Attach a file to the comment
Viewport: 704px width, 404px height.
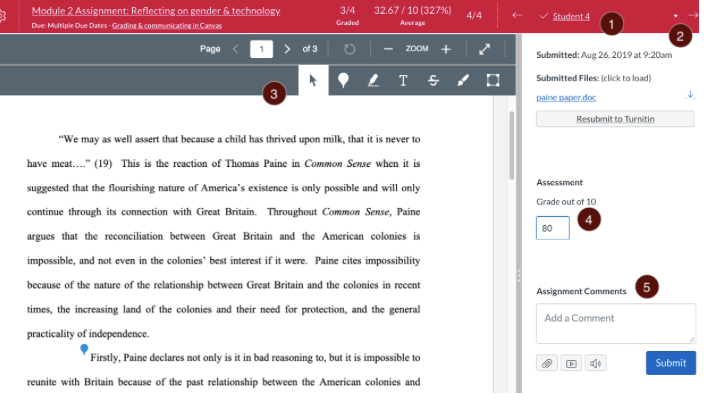click(x=547, y=363)
